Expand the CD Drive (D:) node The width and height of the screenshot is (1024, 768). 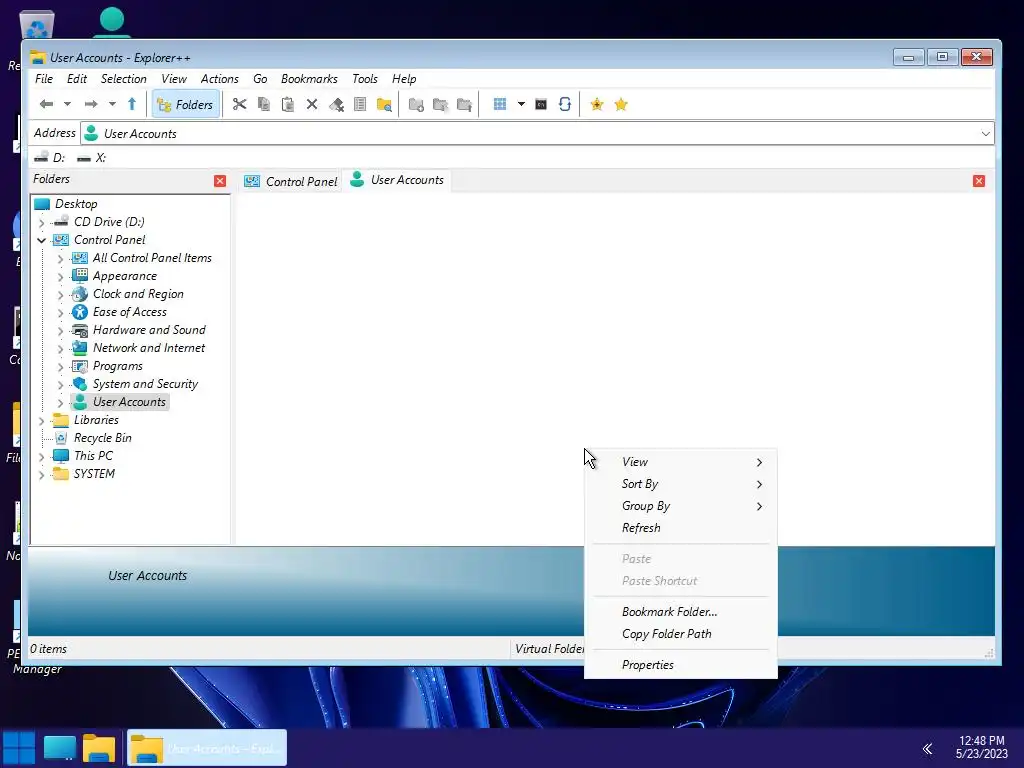[42, 223]
